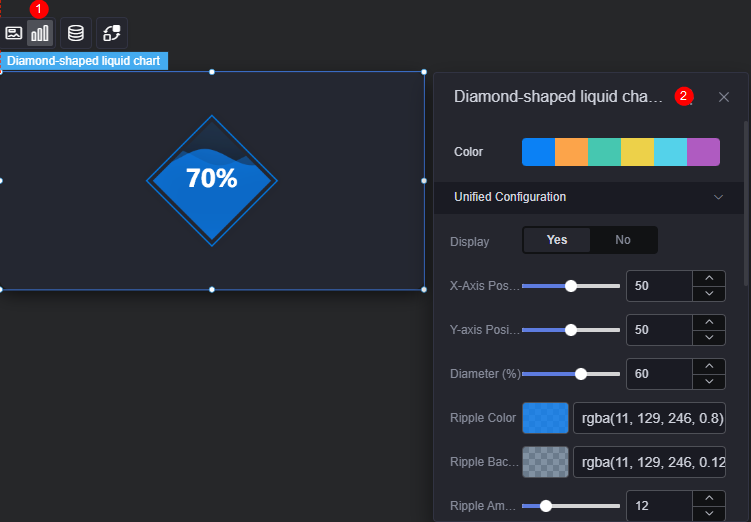The image size is (751, 522).
Task: Set Display to Yes
Action: pos(557,240)
